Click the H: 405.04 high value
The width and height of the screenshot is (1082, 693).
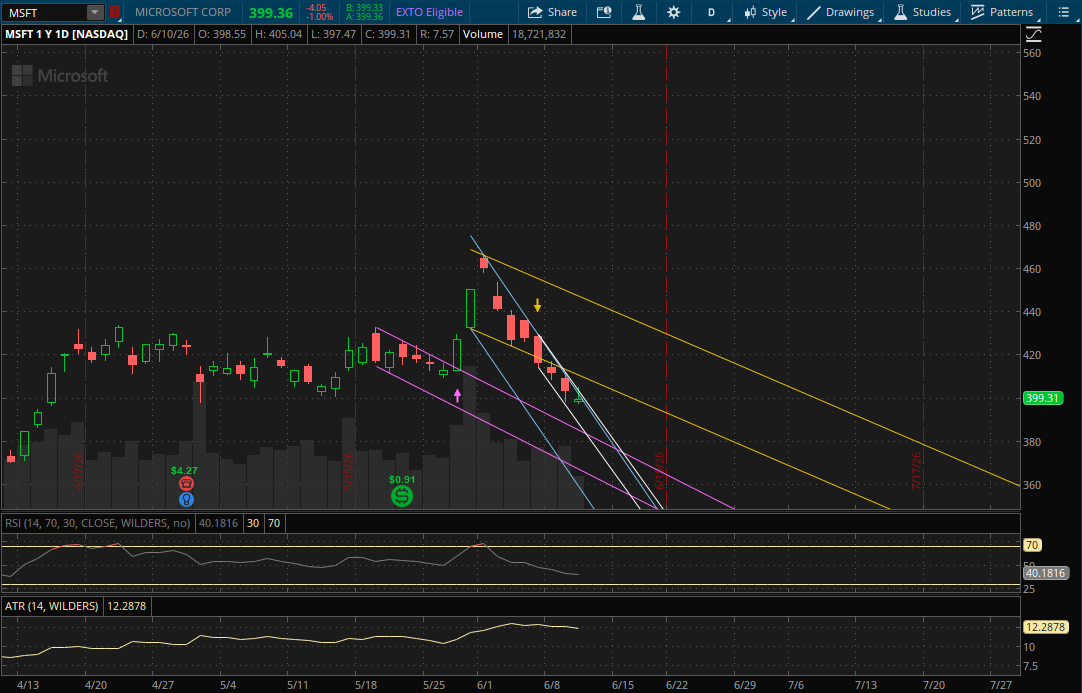click(x=278, y=34)
